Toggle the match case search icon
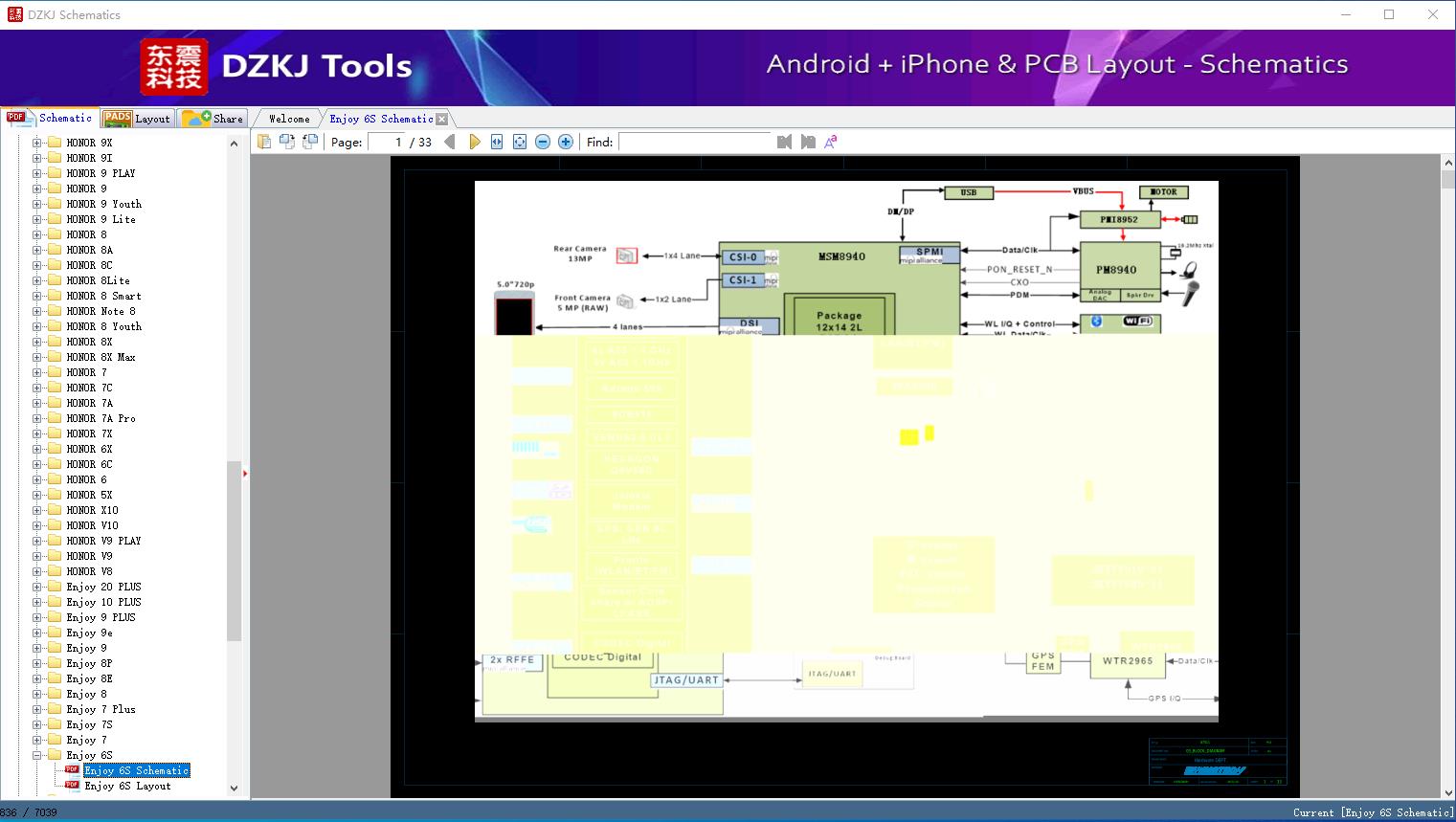This screenshot has height=822, width=1456. (831, 142)
